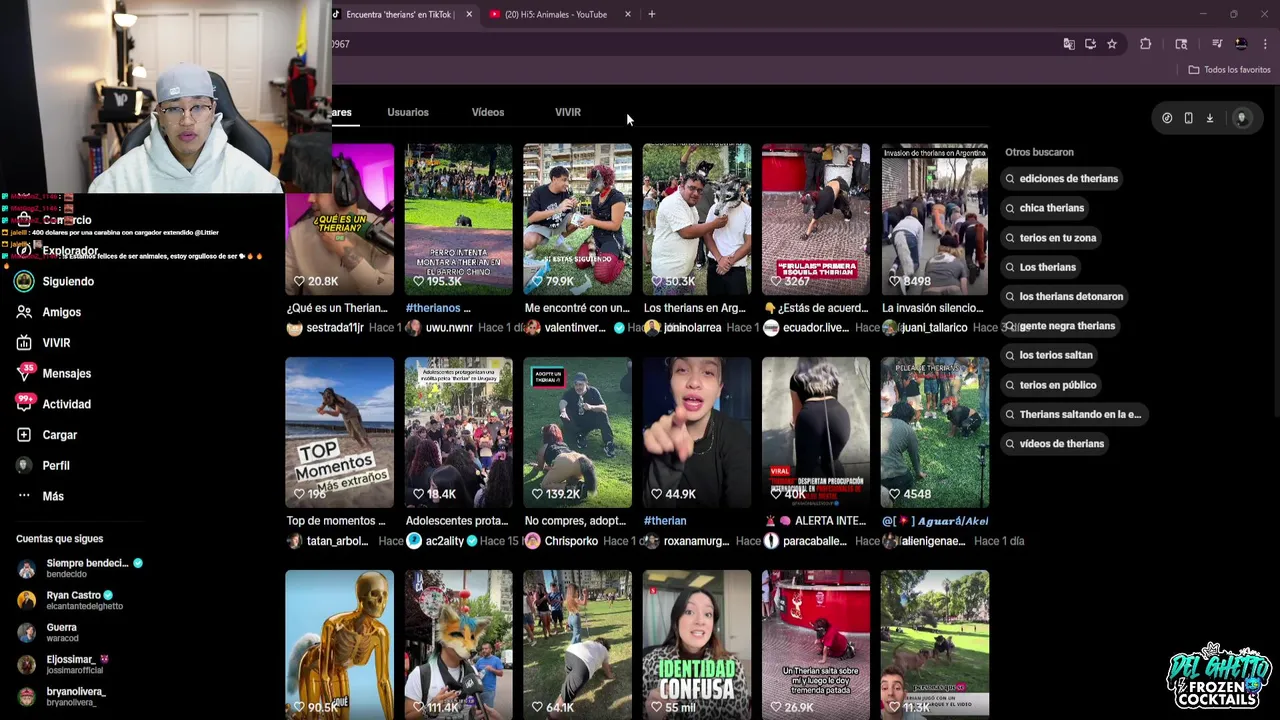The image size is (1280, 720).
Task: Open the Chrome extensions puzzle icon
Action: (x=1146, y=44)
